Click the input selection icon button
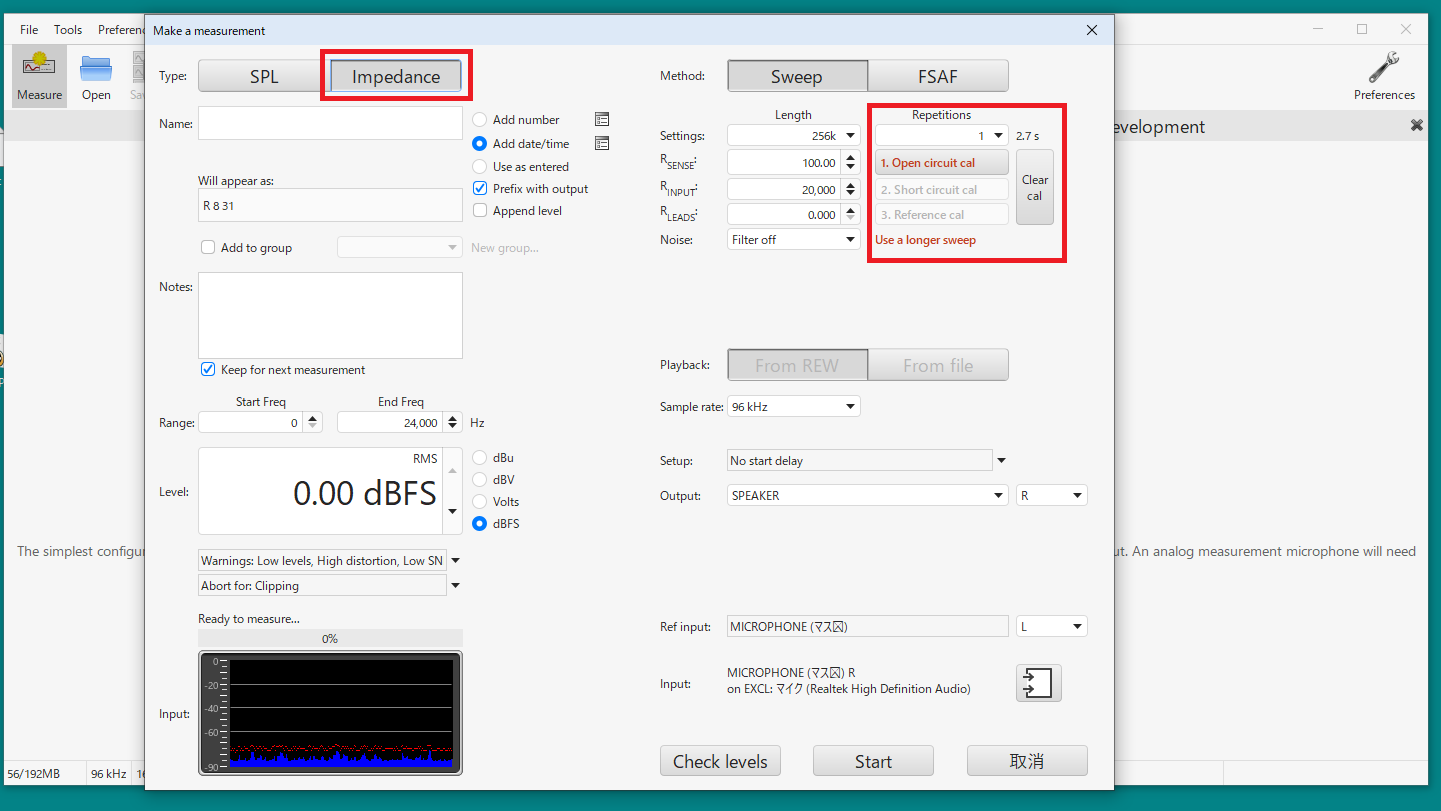This screenshot has height=811, width=1441. [1038, 683]
